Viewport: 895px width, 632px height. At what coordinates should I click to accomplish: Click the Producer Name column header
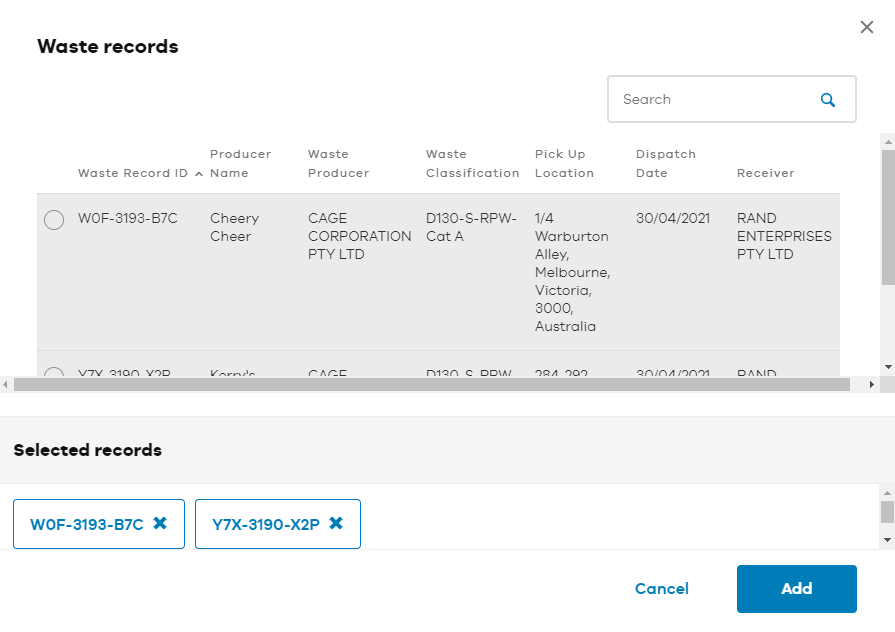point(240,163)
